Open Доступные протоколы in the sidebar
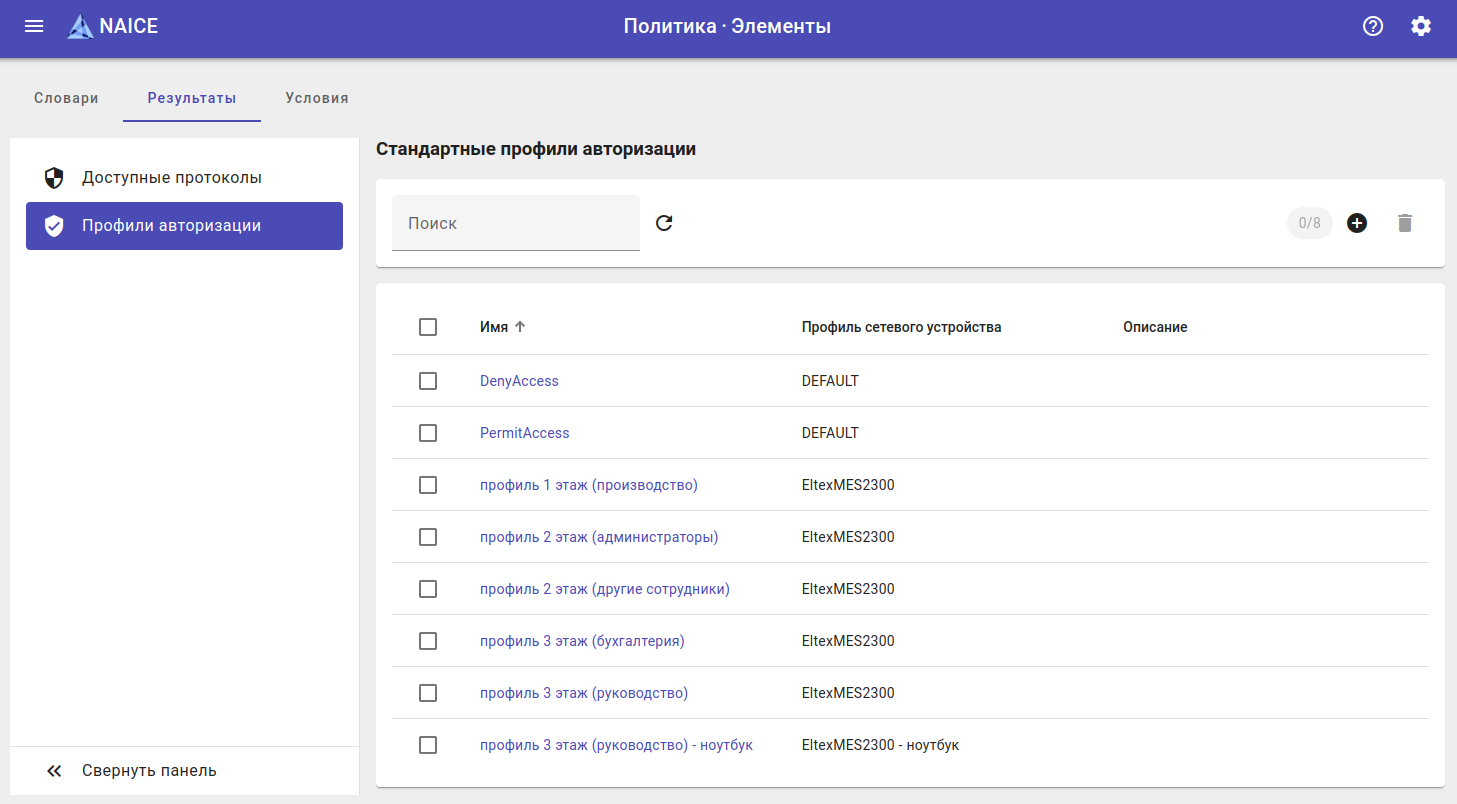Screen dimensions: 1457x804 tap(172, 178)
